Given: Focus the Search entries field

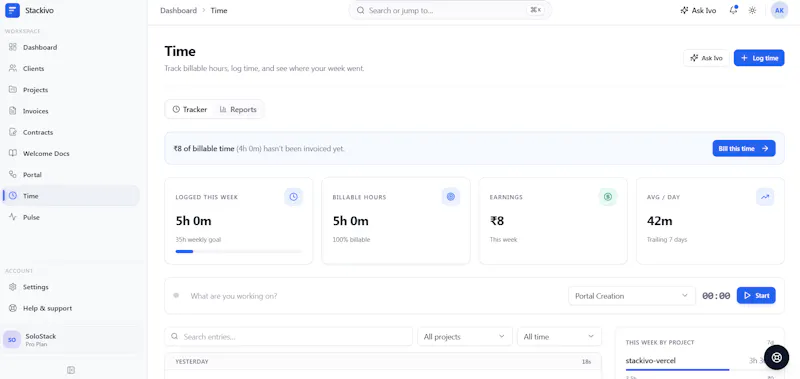Looking at the screenshot, I should pos(288,337).
